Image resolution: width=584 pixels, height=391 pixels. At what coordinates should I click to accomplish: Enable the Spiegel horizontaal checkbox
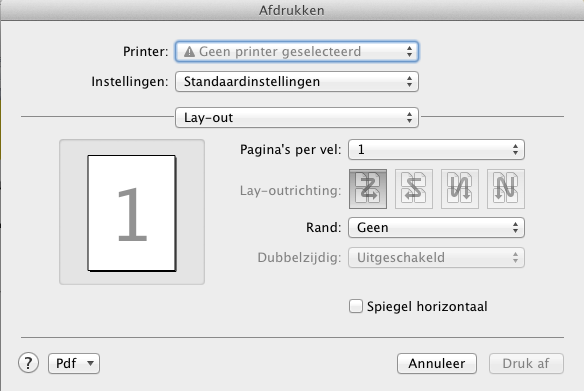coord(356,306)
